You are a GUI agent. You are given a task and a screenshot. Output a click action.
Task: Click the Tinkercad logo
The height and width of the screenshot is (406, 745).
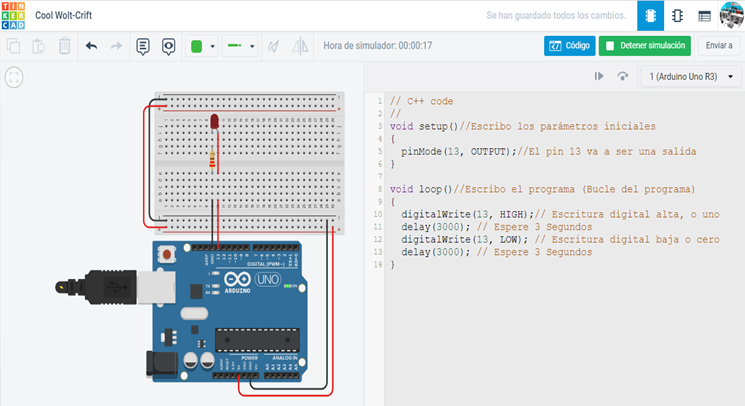[13, 16]
